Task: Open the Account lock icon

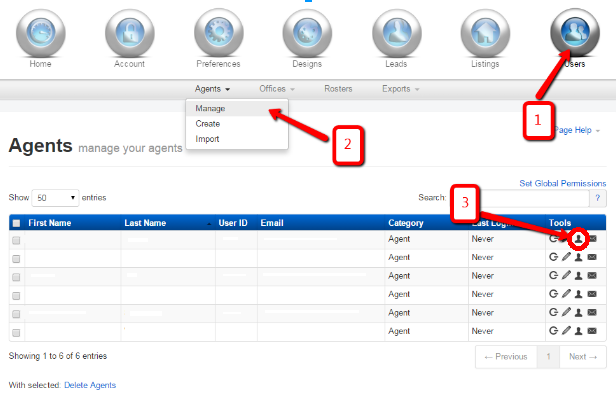Action: 130,33
